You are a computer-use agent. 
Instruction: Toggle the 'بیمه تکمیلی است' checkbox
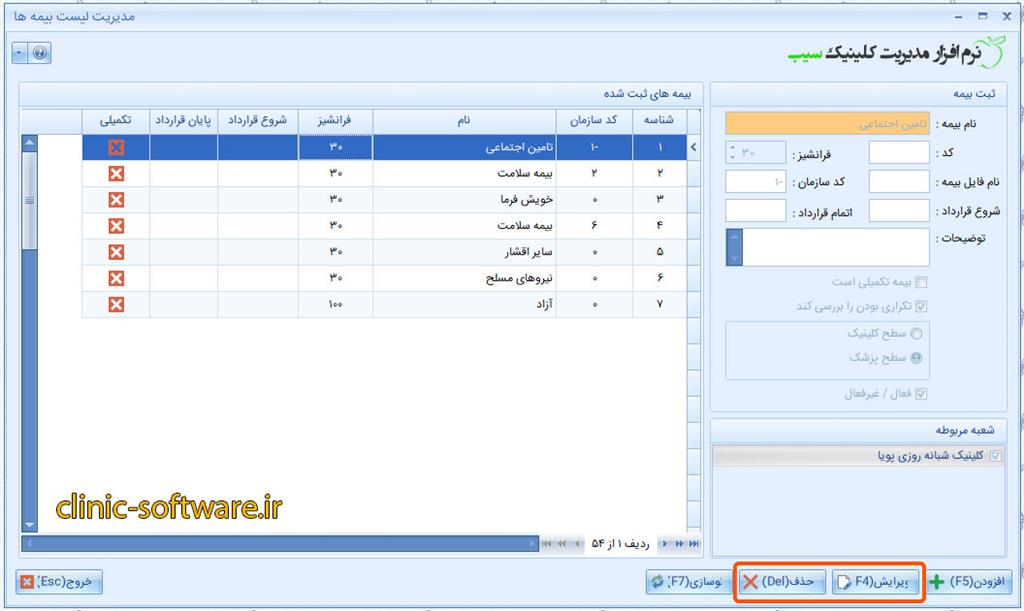tap(921, 283)
